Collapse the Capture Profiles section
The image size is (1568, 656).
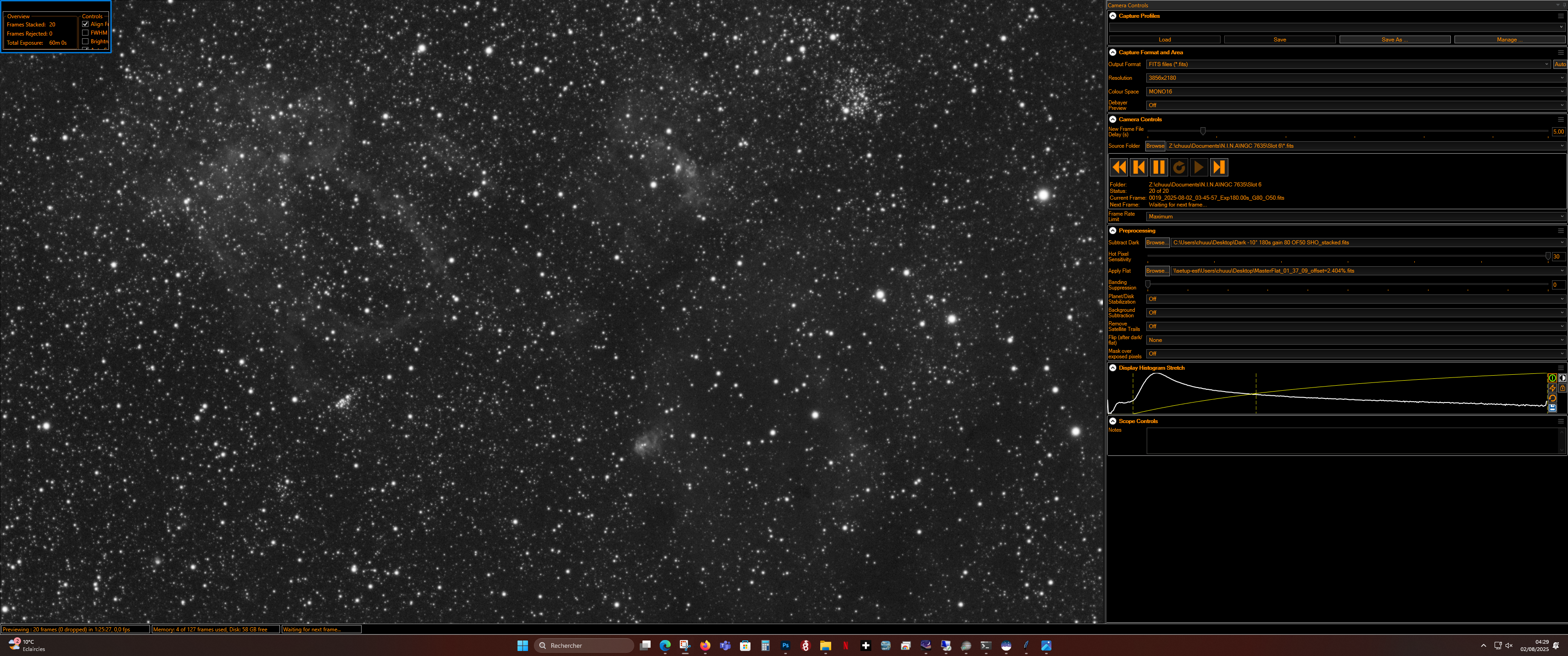pyautogui.click(x=1113, y=16)
